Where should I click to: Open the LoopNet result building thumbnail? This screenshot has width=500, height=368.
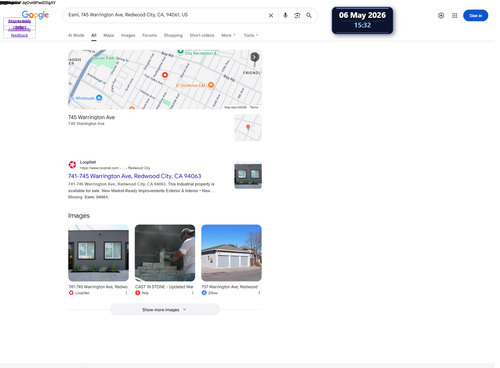248,175
